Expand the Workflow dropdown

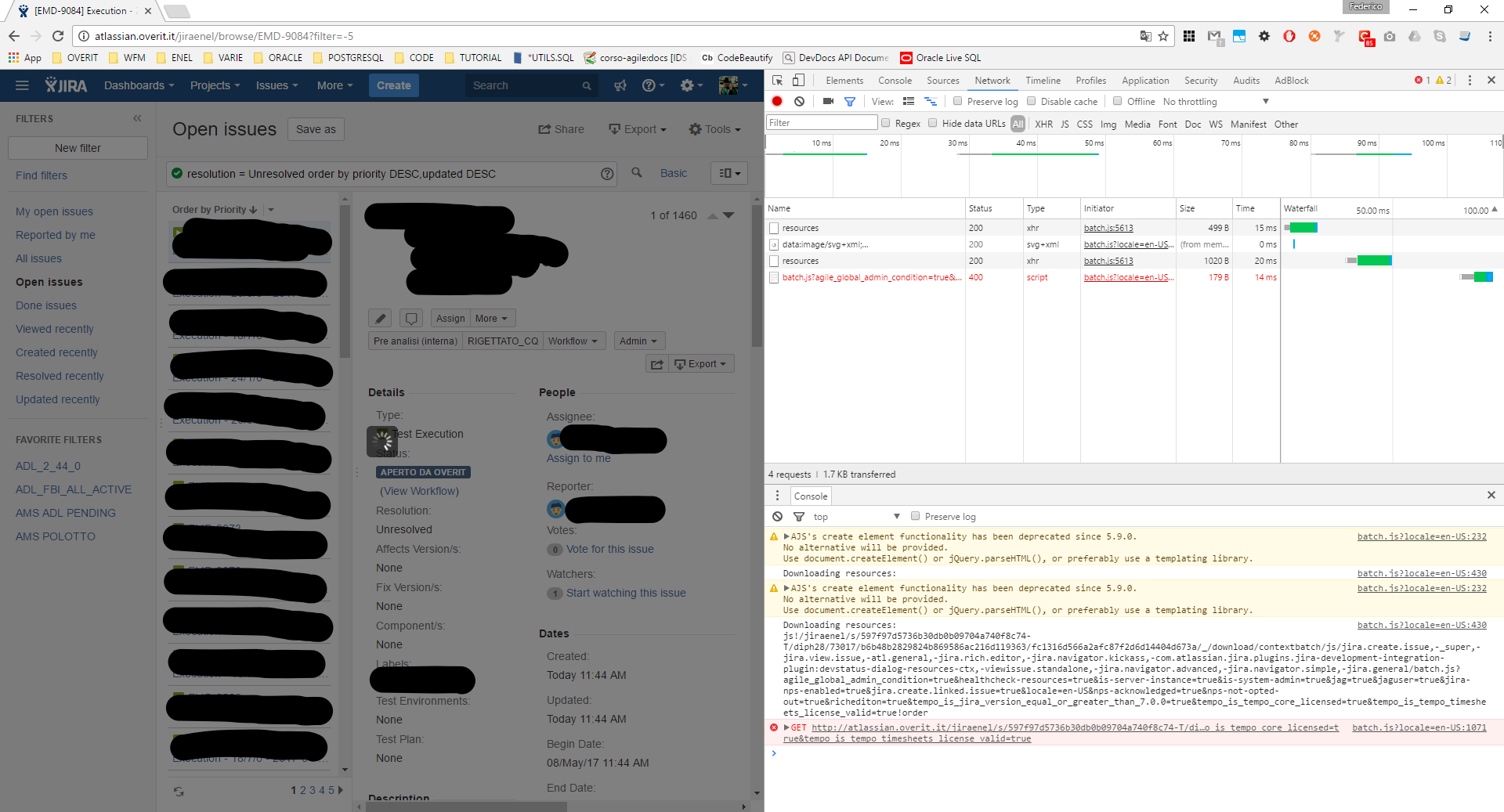pos(573,341)
